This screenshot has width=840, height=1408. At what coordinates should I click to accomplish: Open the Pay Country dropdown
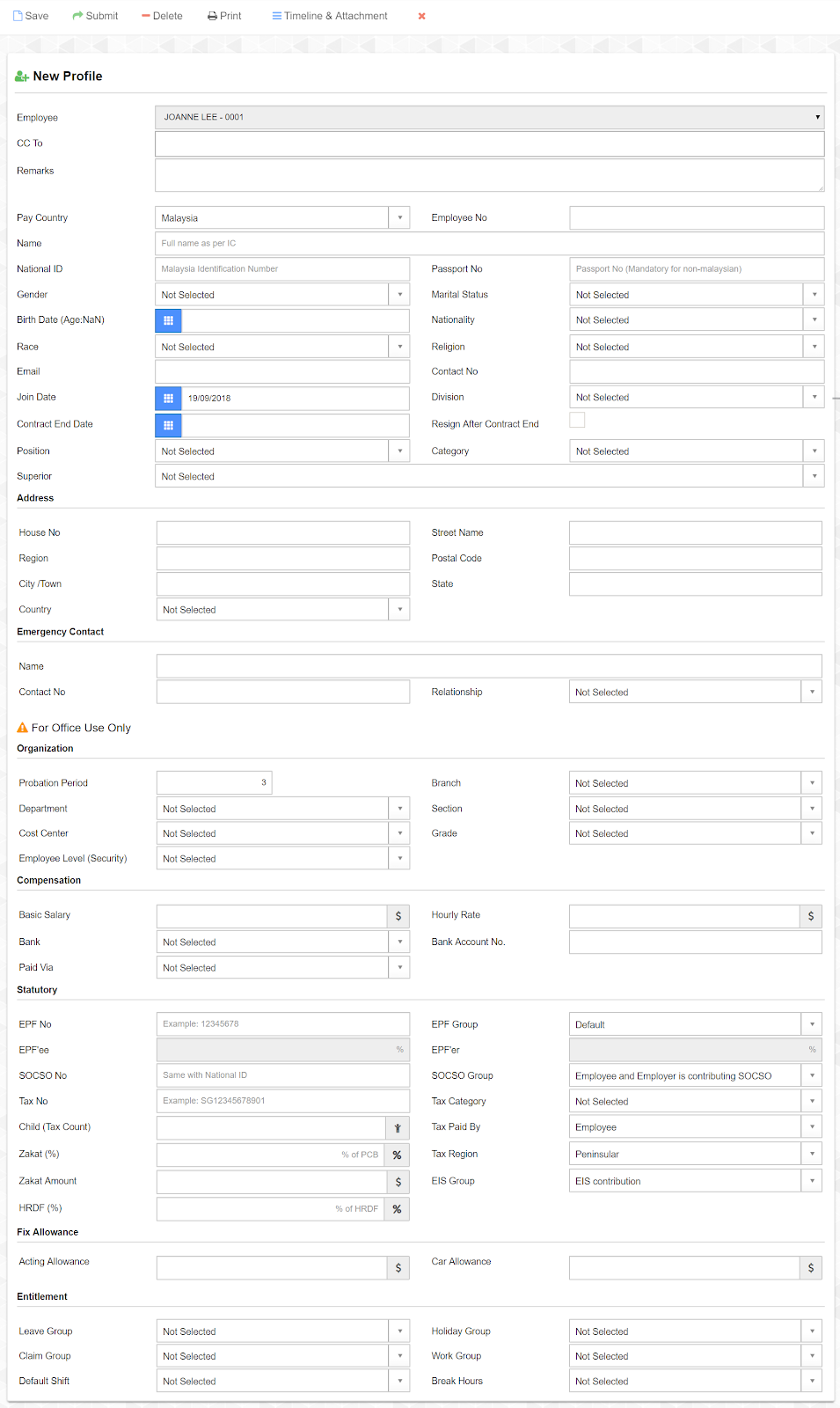tap(399, 218)
